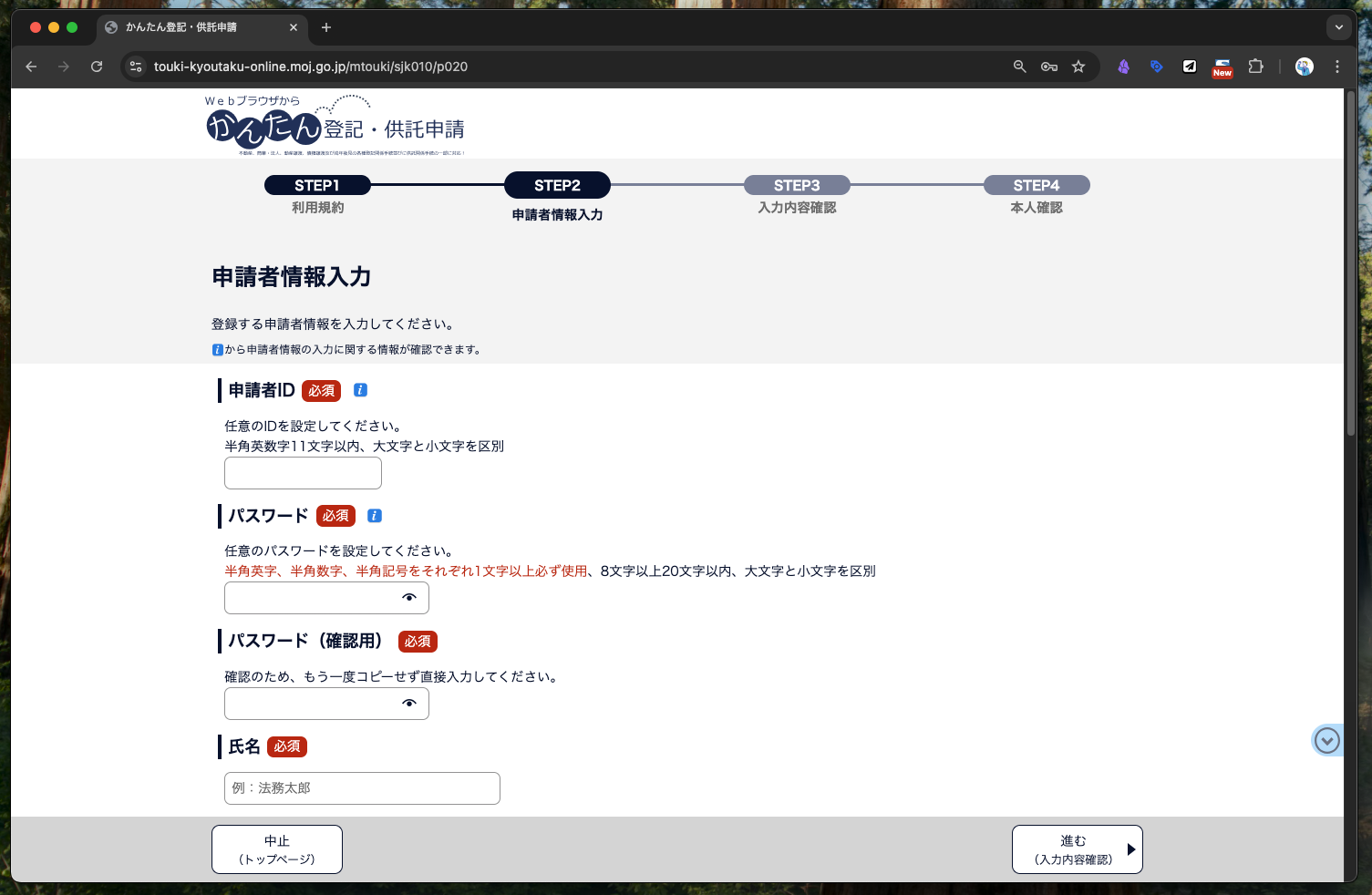Click the round scroll-down chevron button
Screen dimensions: 1372x895
(1327, 741)
